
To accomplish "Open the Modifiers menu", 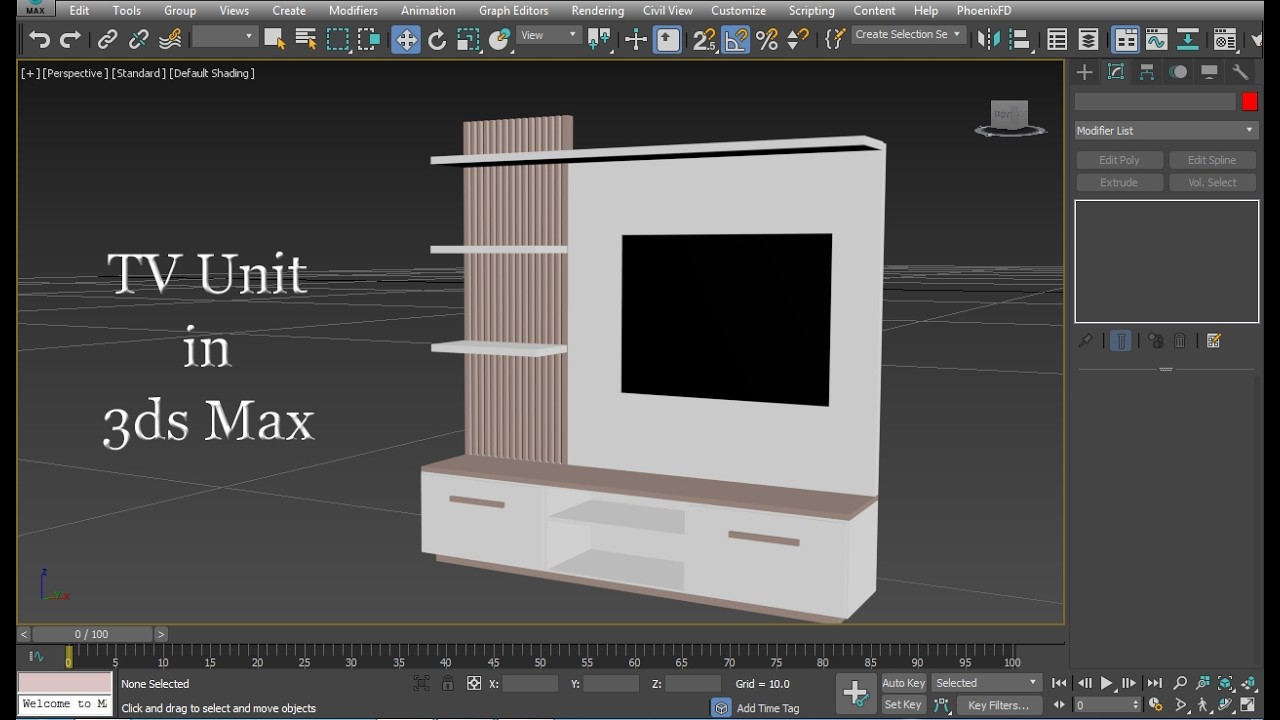I will pyautogui.click(x=353, y=10).
